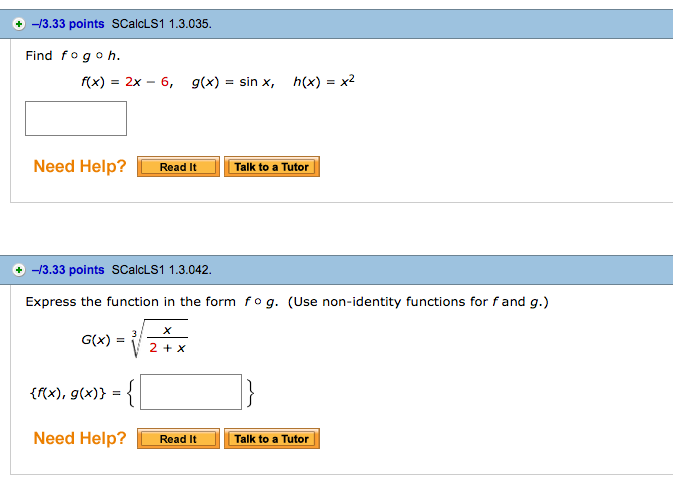673x498 pixels.
Task: Click the answer box under f(x) = 2x − 6
Action: point(76,118)
